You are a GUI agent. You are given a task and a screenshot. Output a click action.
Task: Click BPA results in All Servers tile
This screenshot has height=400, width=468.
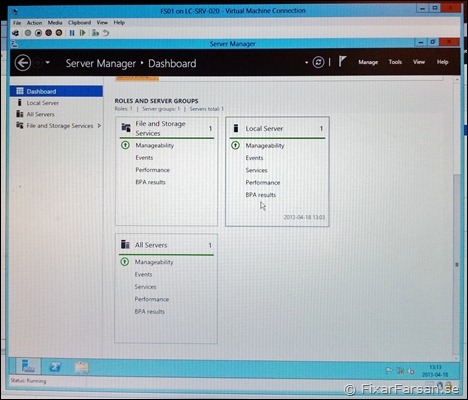pos(150,312)
